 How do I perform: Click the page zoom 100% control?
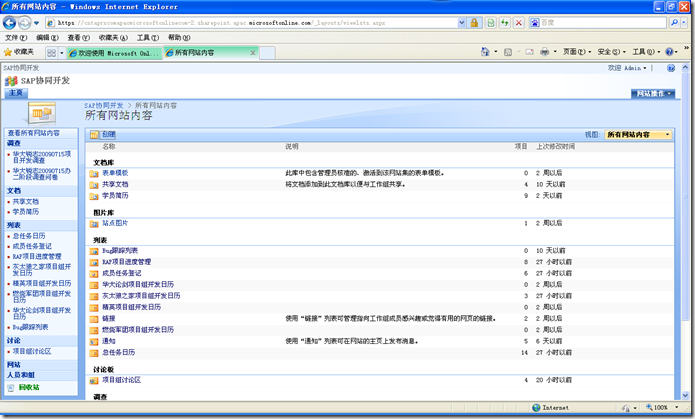click(x=661, y=407)
